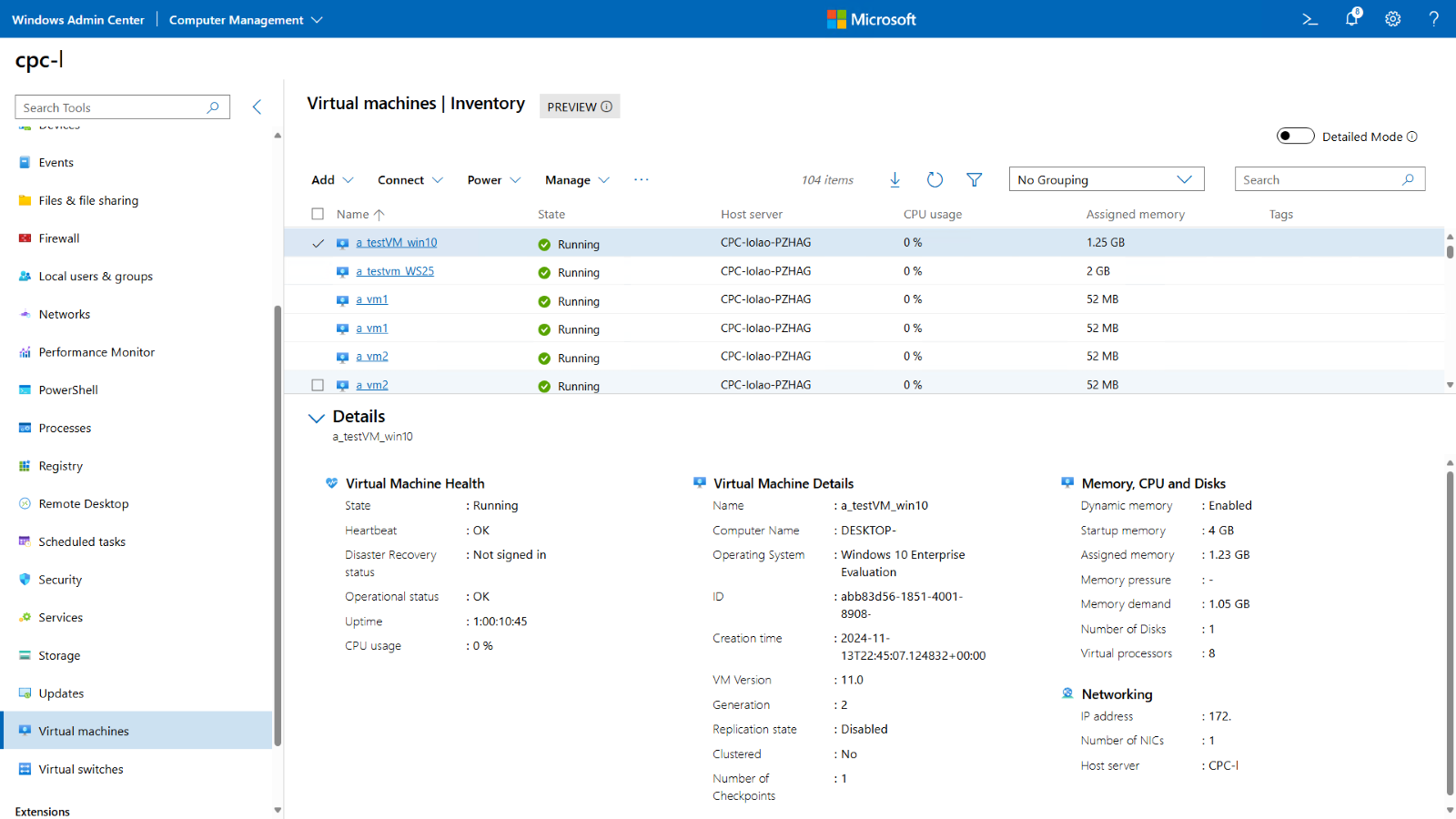
Task: Click the help question mark icon
Action: [1433, 18]
